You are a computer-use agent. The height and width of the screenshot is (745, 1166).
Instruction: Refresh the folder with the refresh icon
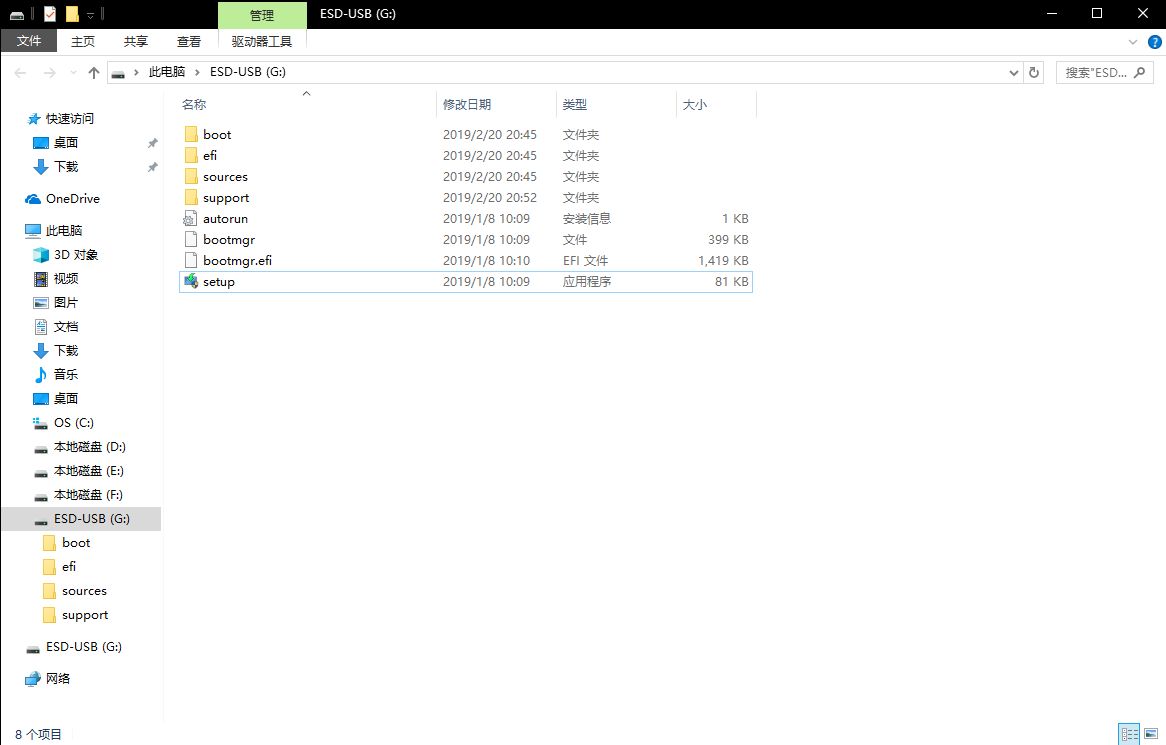click(x=1034, y=72)
